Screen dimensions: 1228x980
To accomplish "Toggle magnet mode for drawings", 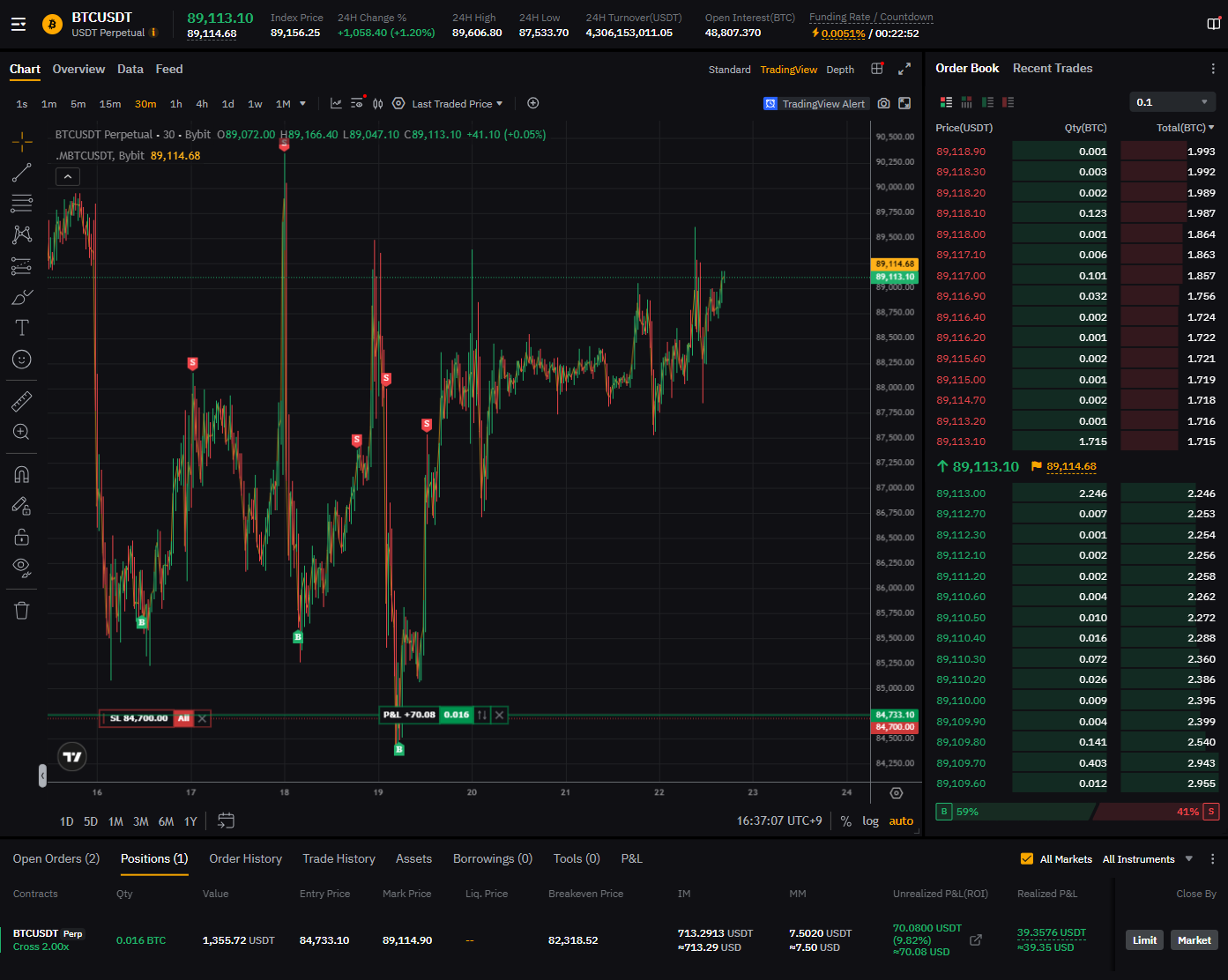I will 22,474.
